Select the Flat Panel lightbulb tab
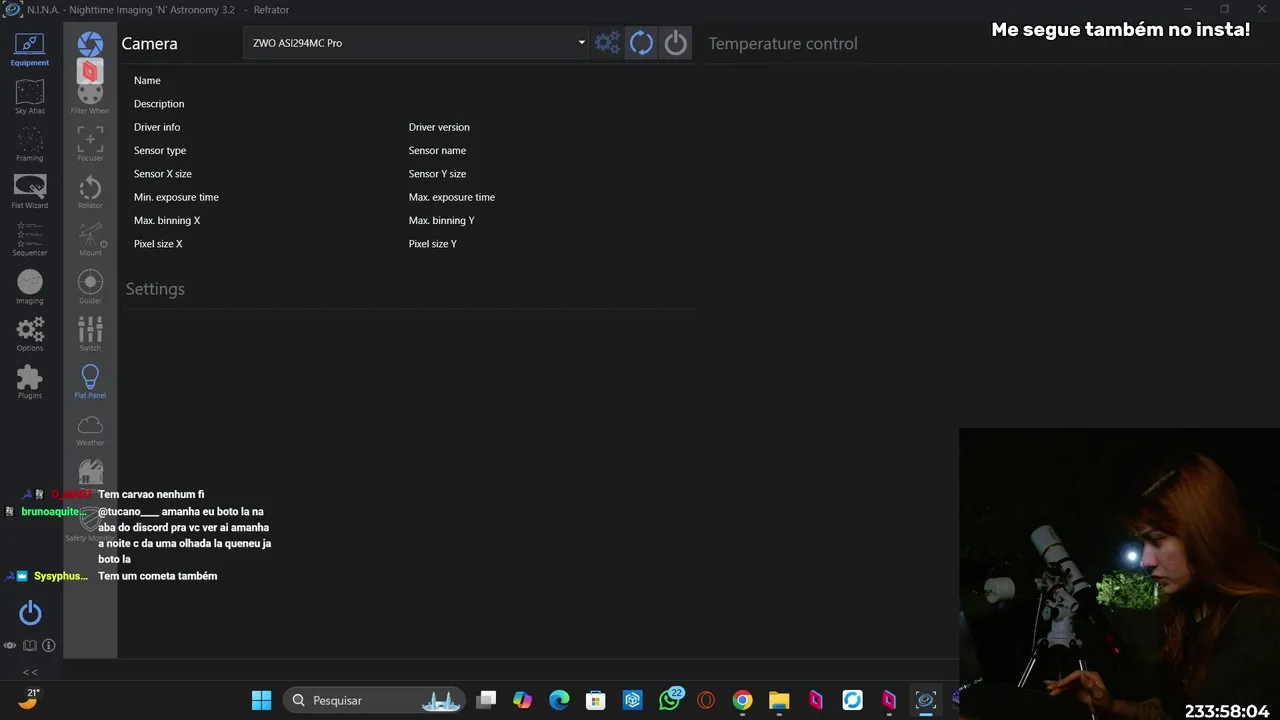1280x720 pixels. [x=90, y=381]
